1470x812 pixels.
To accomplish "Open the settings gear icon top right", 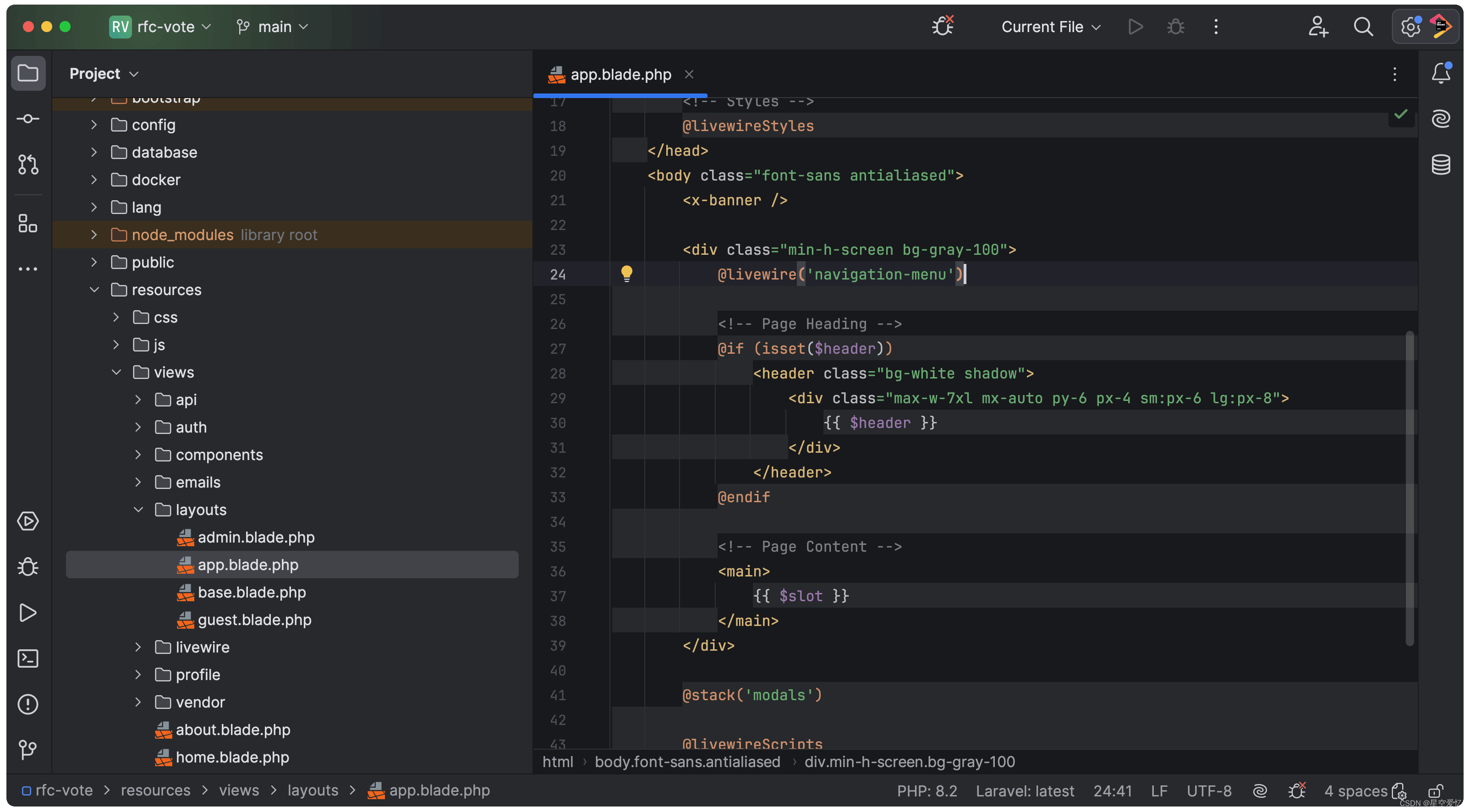I will pyautogui.click(x=1408, y=26).
